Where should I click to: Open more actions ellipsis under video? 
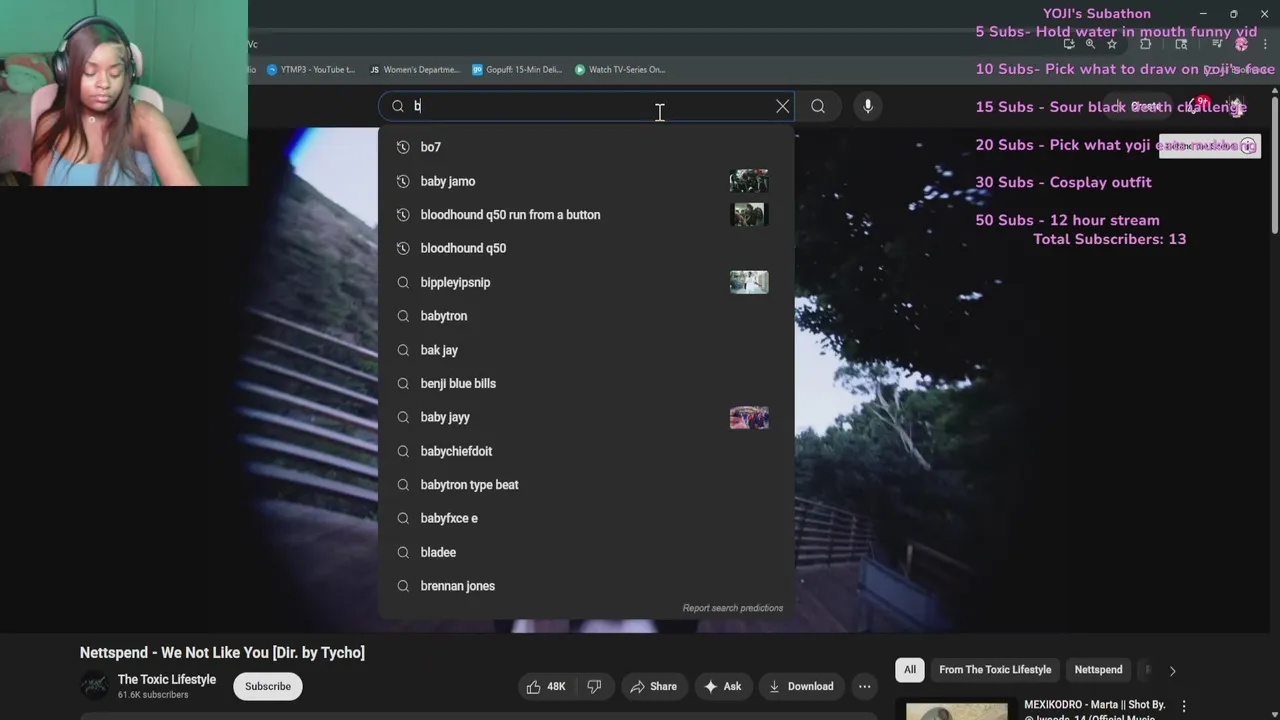[865, 686]
